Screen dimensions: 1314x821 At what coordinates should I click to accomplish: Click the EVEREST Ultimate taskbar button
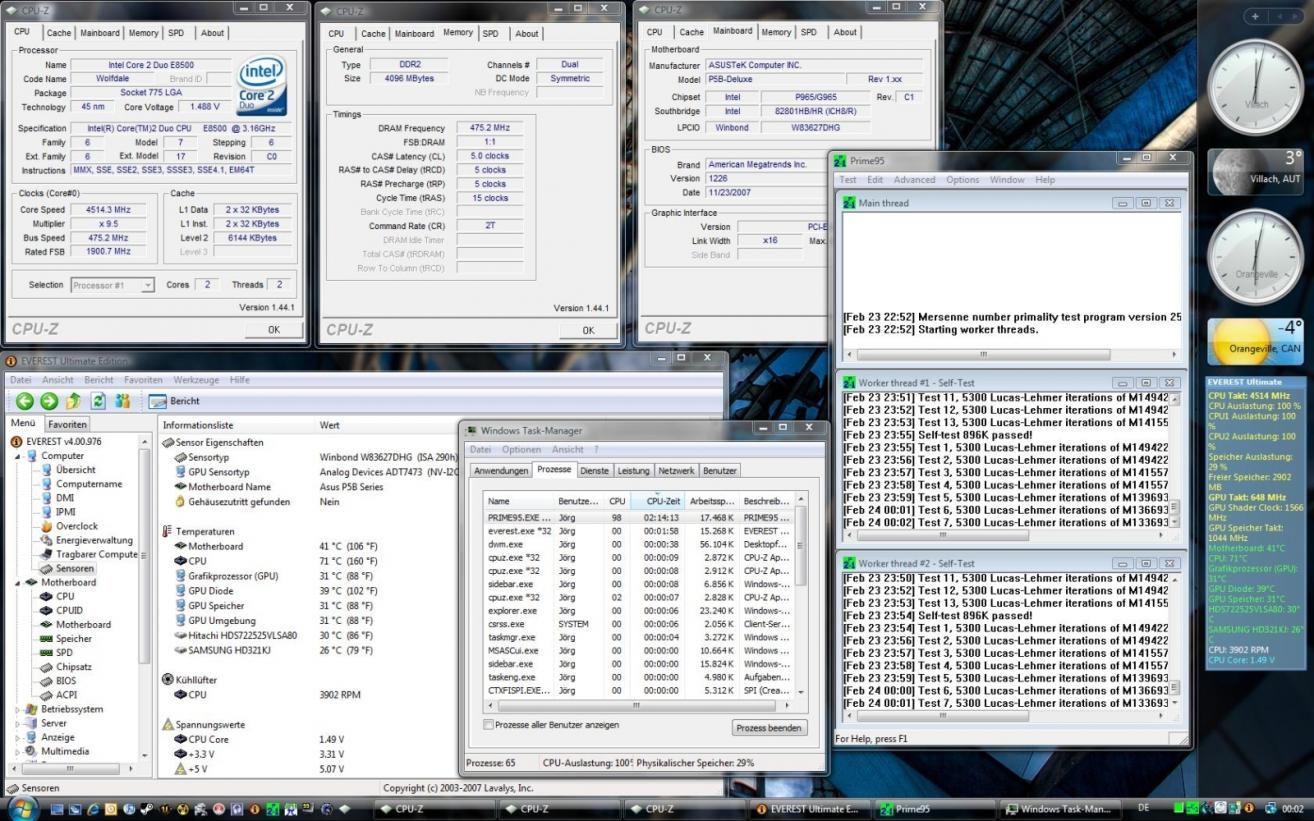[810, 809]
